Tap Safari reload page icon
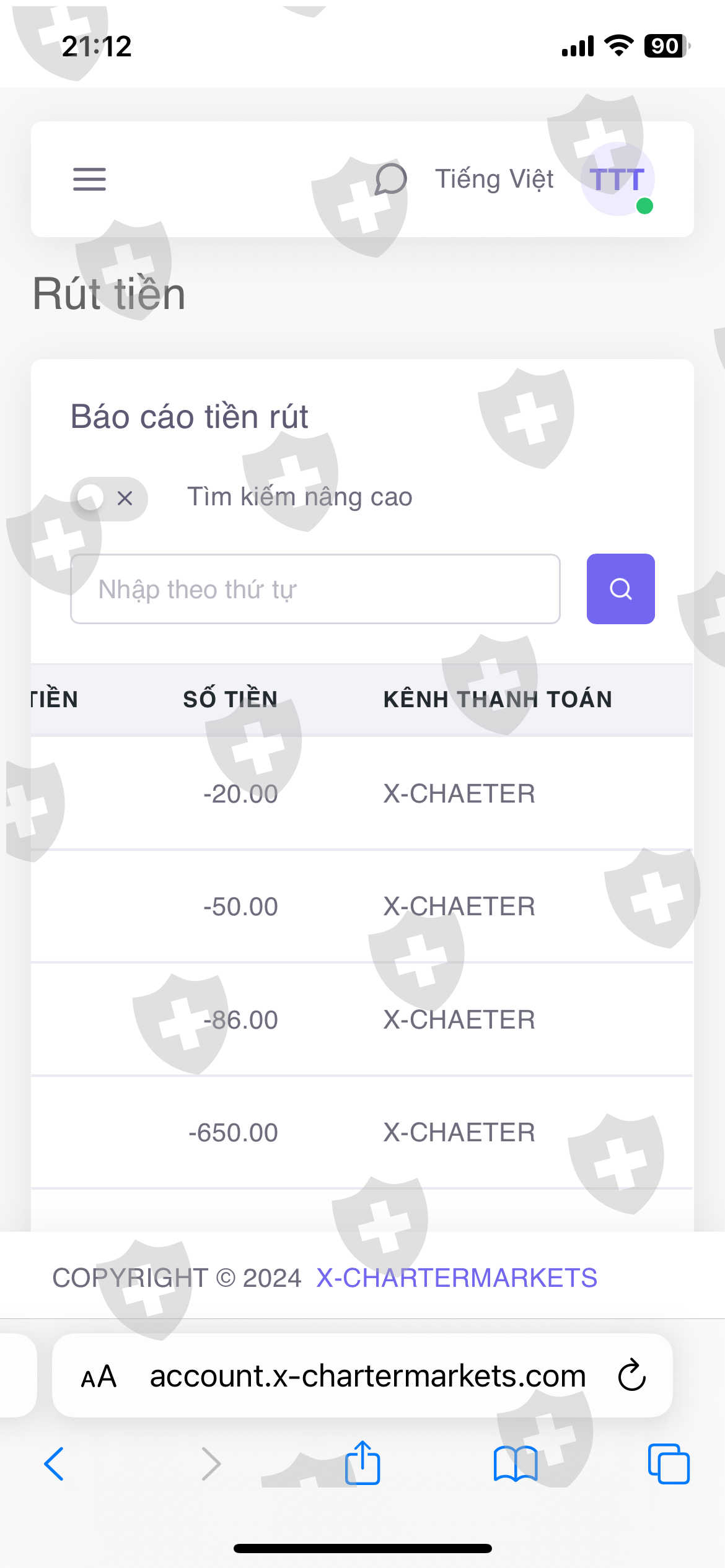The width and height of the screenshot is (725, 1568). click(631, 1375)
